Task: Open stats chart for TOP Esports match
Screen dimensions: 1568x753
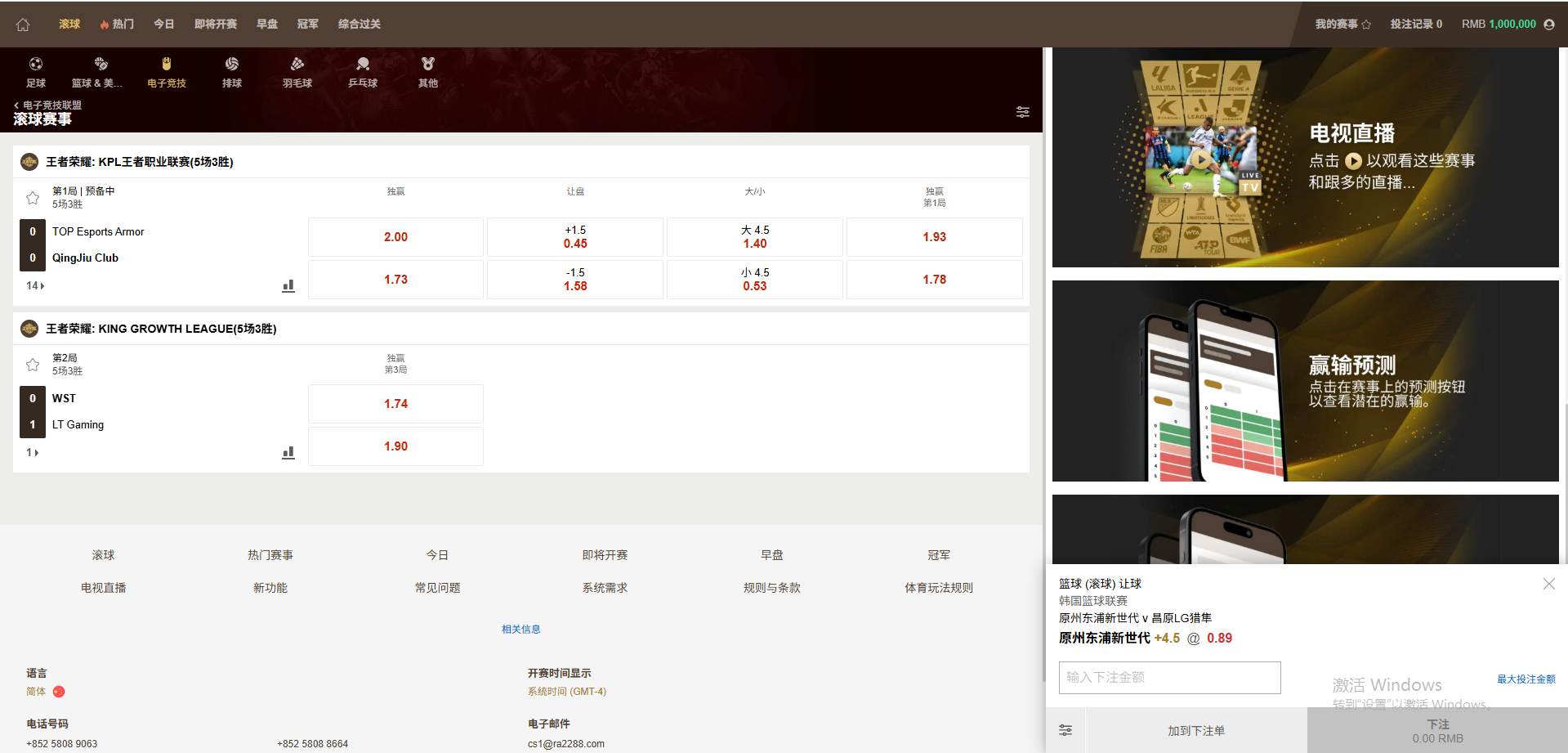Action: pyautogui.click(x=288, y=285)
